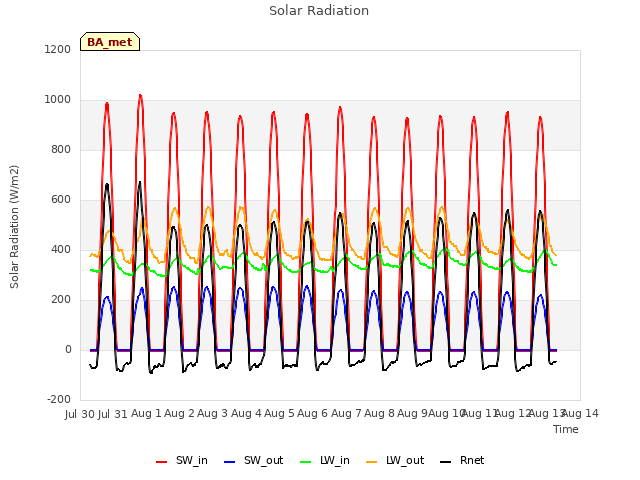Click the black Rnet legend swatch
Screen dimensions: 640x480
pyautogui.click(x=446, y=462)
